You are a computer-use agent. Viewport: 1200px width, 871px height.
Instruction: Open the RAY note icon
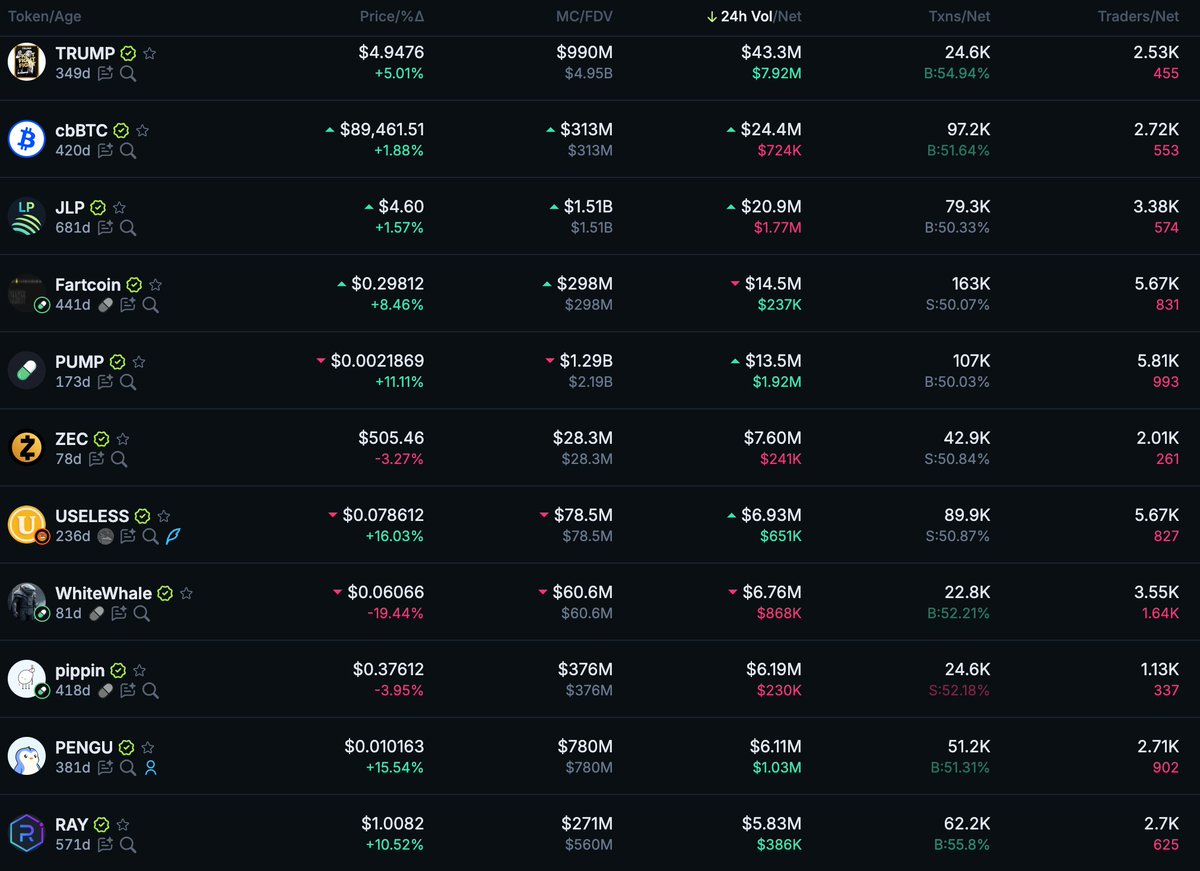(x=105, y=845)
